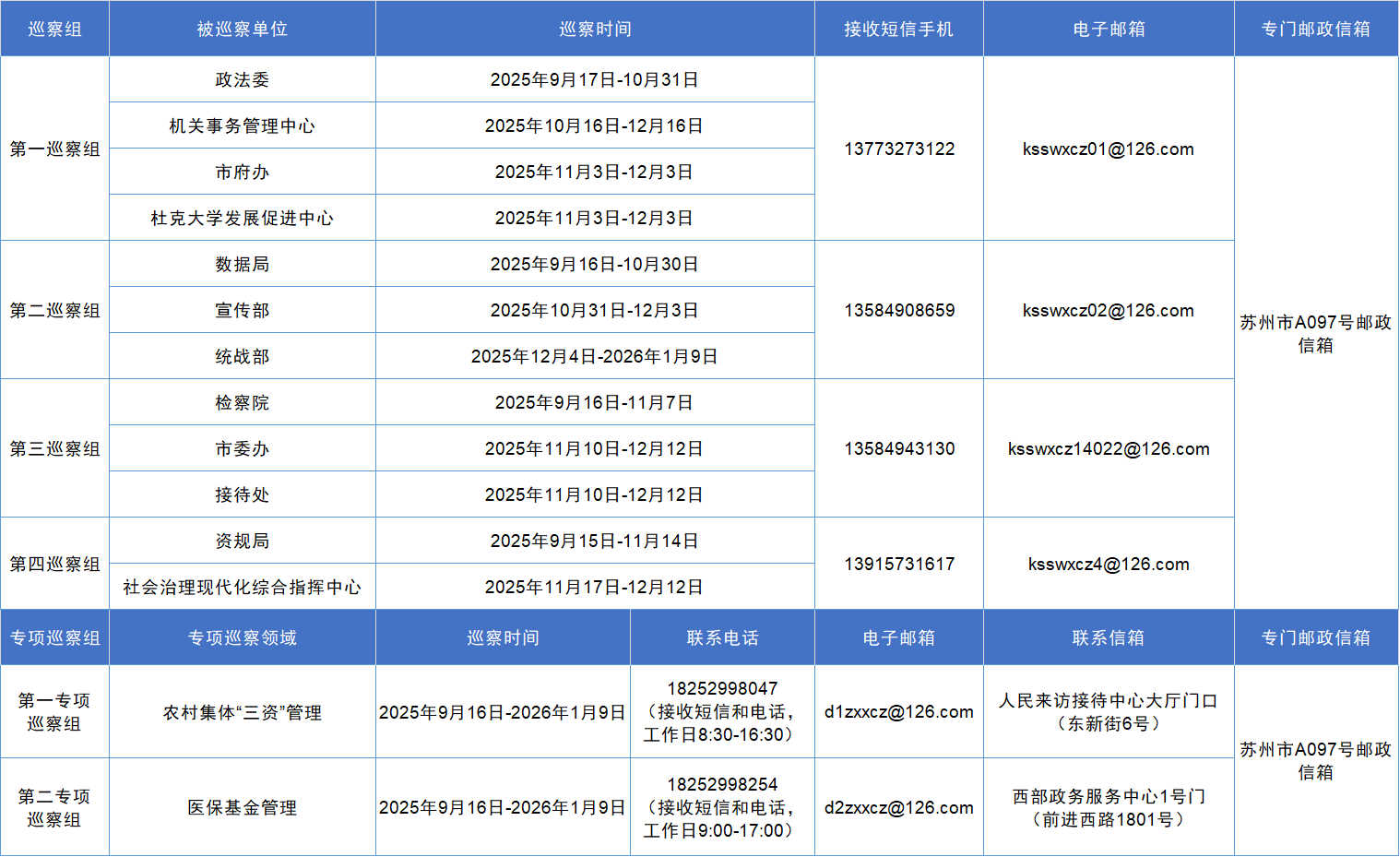Image resolution: width=1400 pixels, height=857 pixels.
Task: Open email ksswxcz02@126.com
Action: pyautogui.click(x=1109, y=311)
